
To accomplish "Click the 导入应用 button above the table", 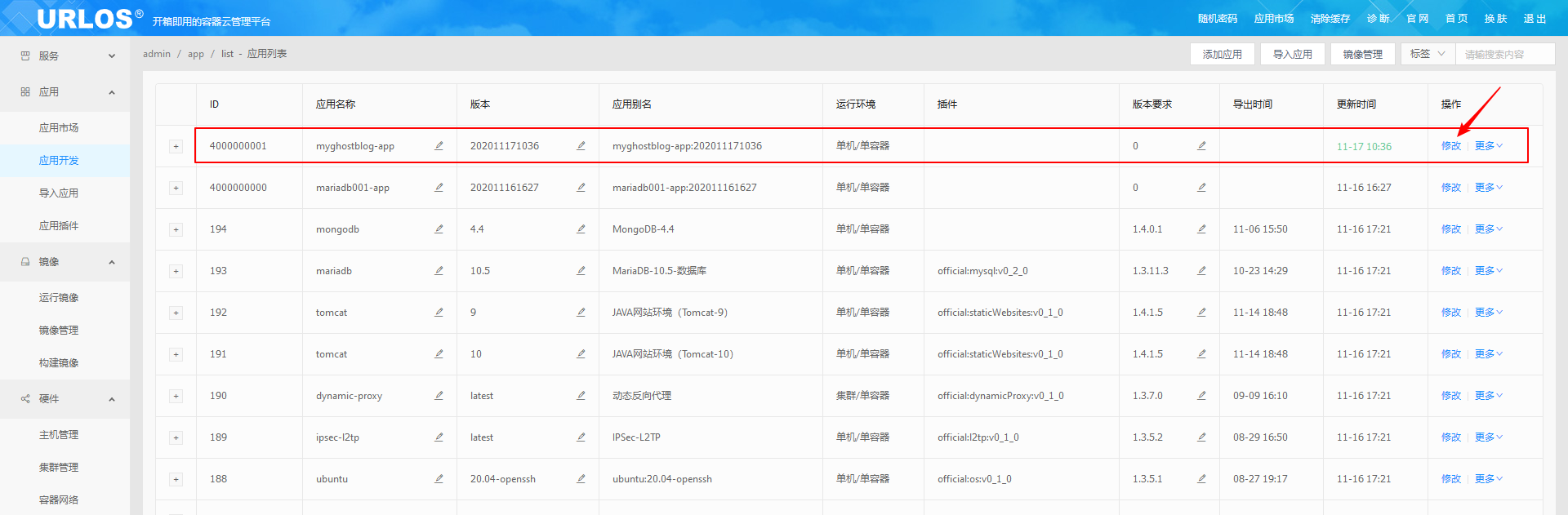I will click(x=1292, y=54).
